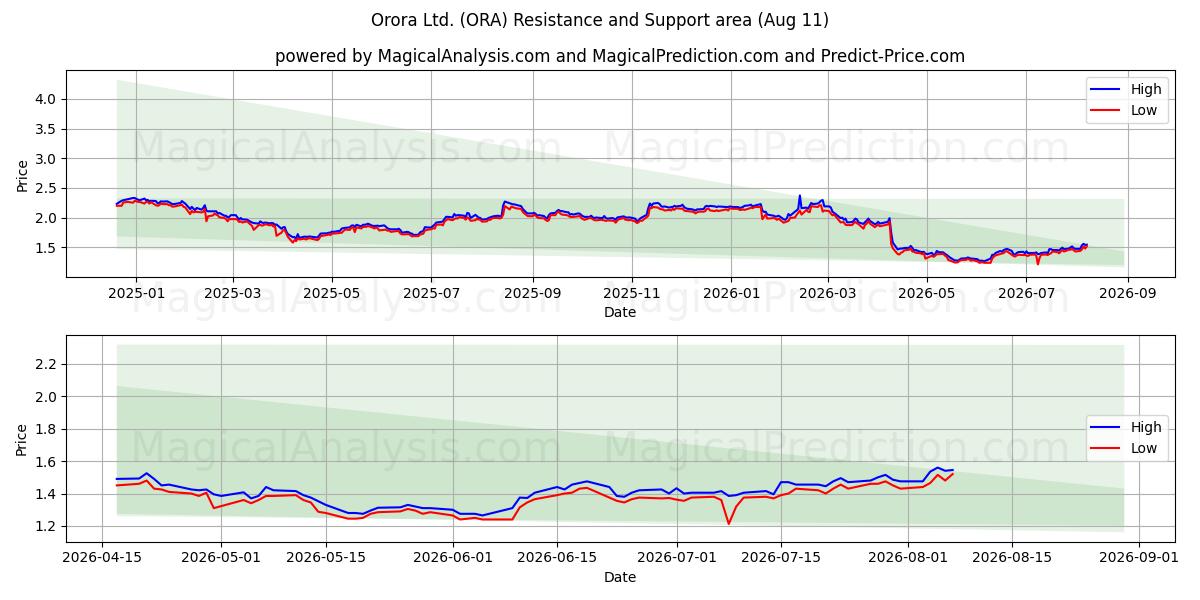The height and width of the screenshot is (600, 1200).
Task: Click the 'Date' x-axis label of the top chart
Action: tap(620, 313)
